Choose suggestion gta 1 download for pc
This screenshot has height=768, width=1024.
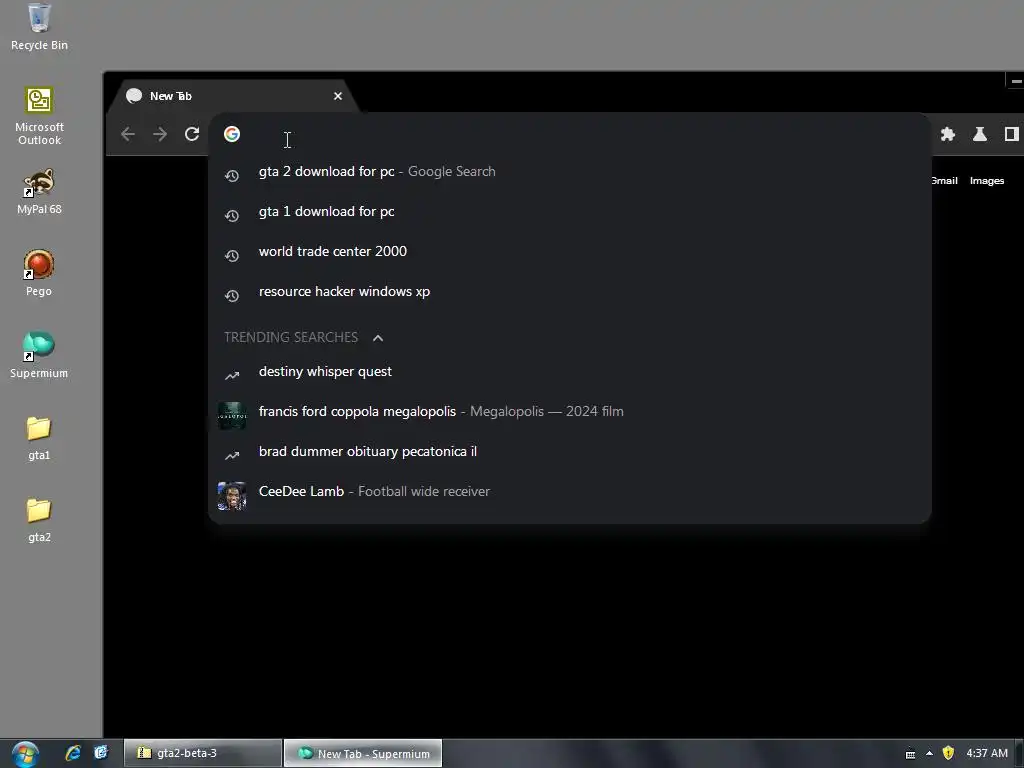point(569,212)
